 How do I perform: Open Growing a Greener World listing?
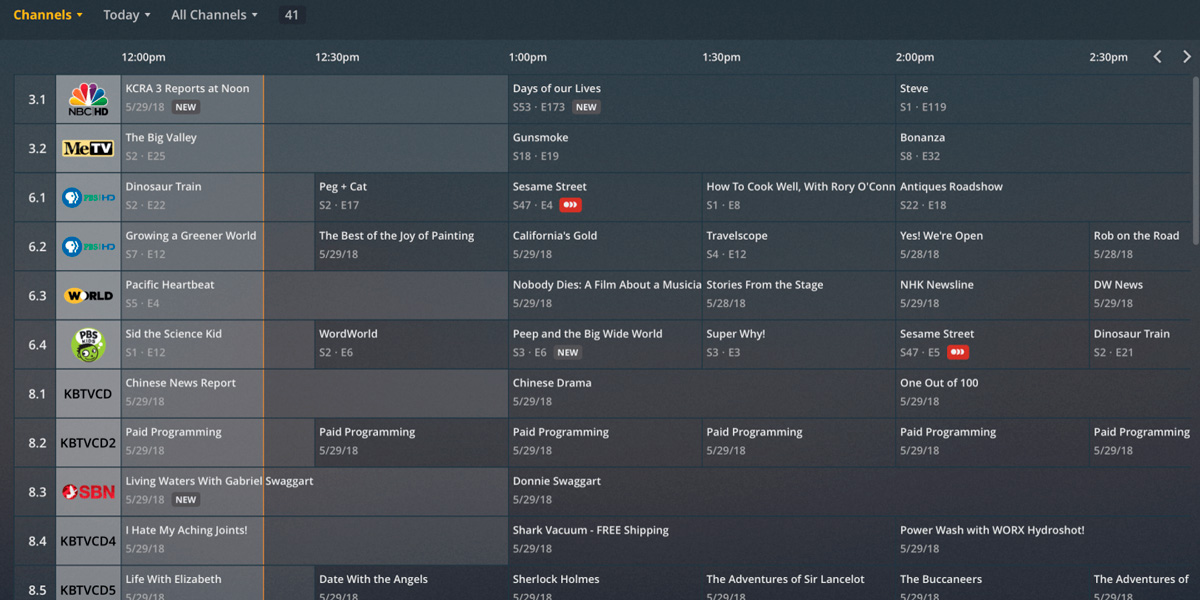coord(217,246)
